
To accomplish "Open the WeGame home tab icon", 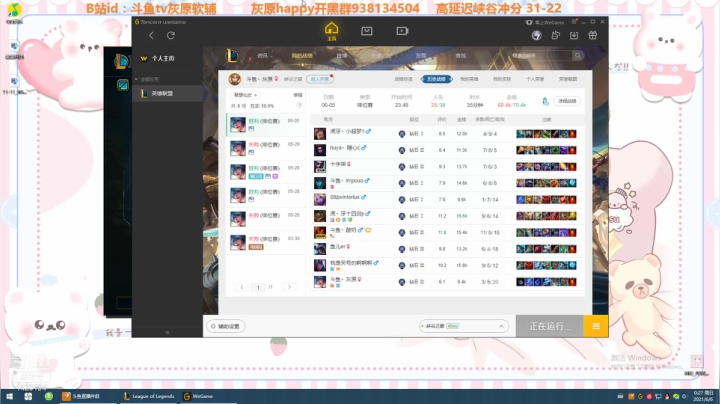I will tap(331, 30).
